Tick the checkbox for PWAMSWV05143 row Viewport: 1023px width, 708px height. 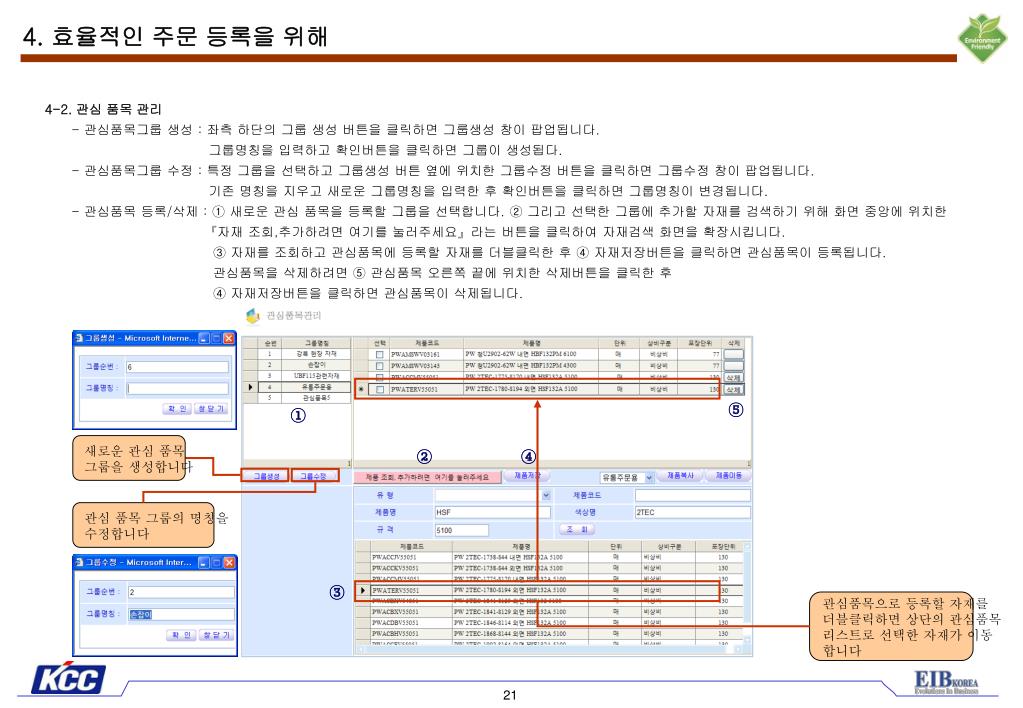pos(379,365)
